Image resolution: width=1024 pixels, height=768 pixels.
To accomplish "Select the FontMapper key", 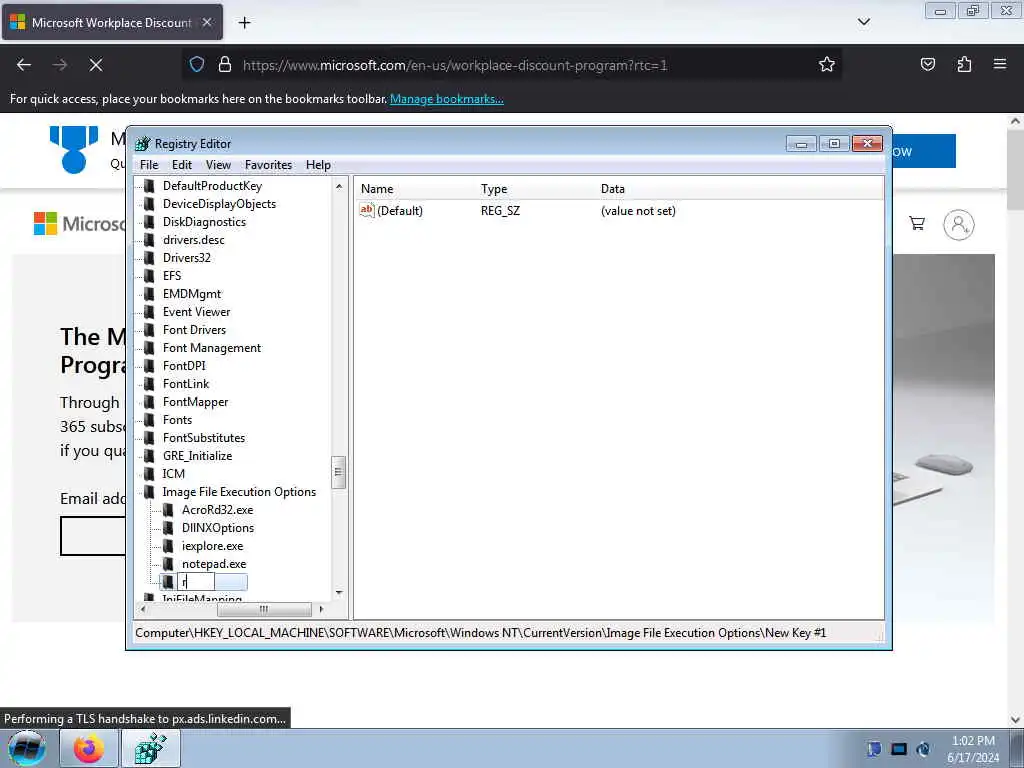I will [x=195, y=402].
